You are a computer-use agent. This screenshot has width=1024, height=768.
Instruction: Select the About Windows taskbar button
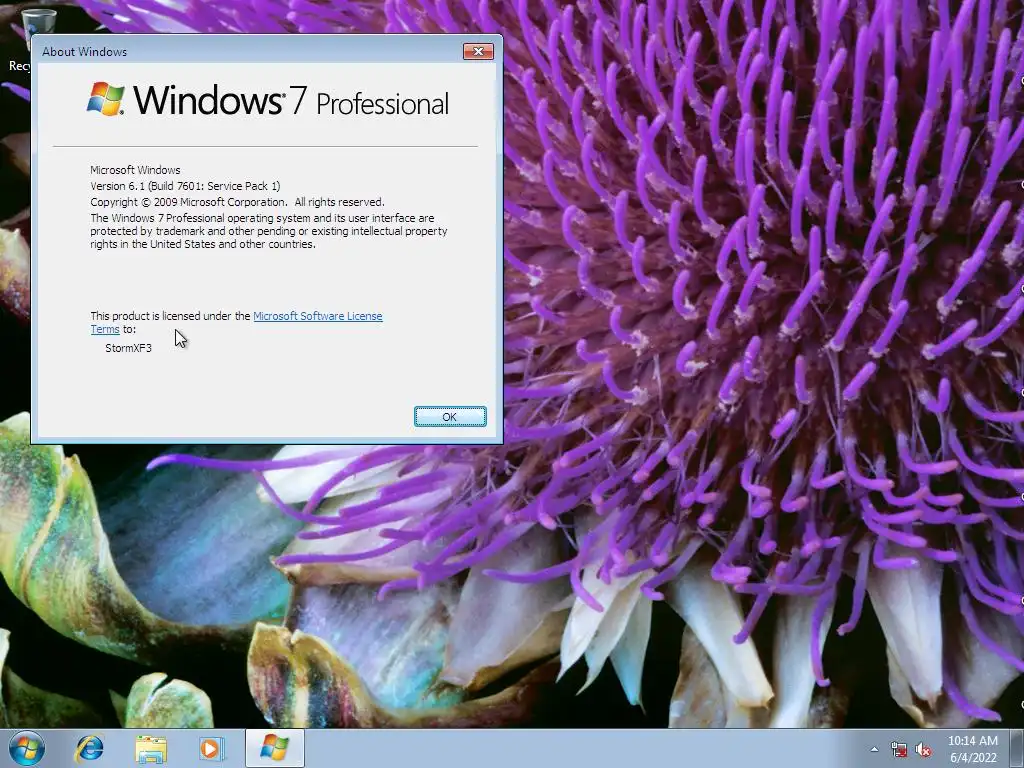[x=274, y=748]
